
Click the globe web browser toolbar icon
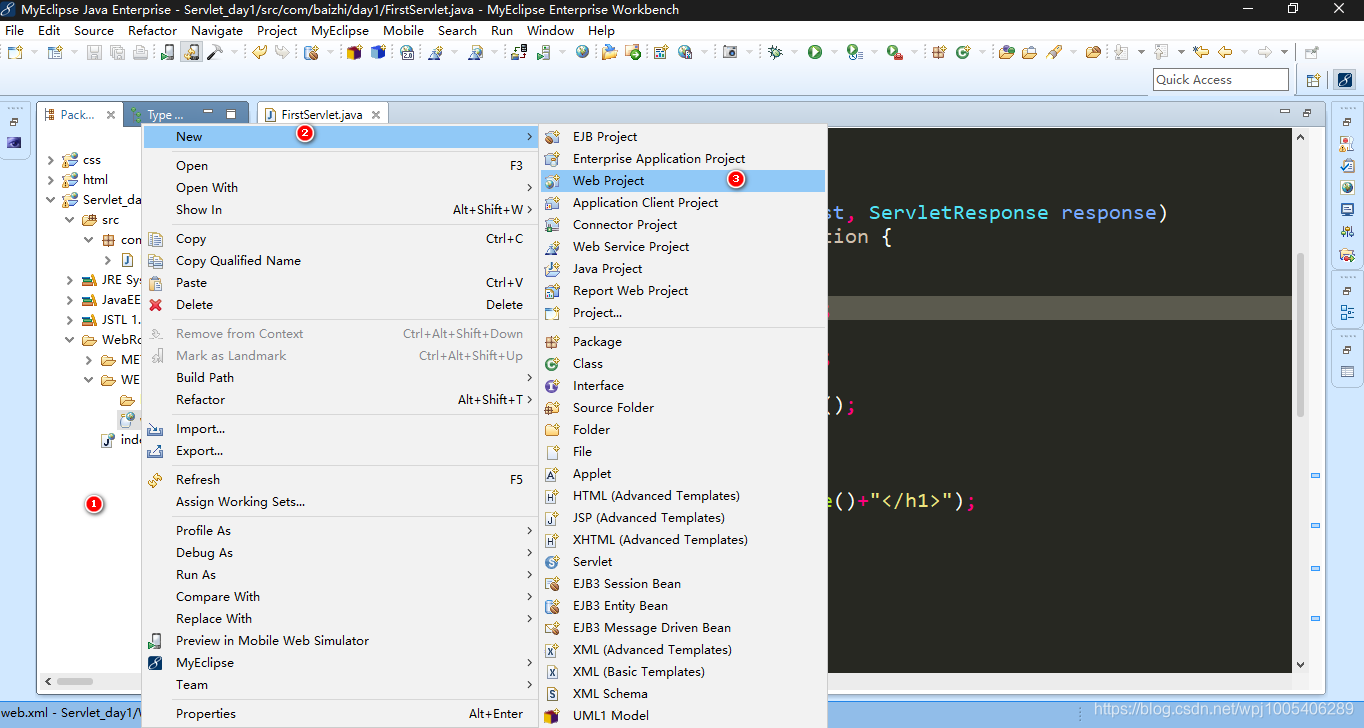coord(582,52)
